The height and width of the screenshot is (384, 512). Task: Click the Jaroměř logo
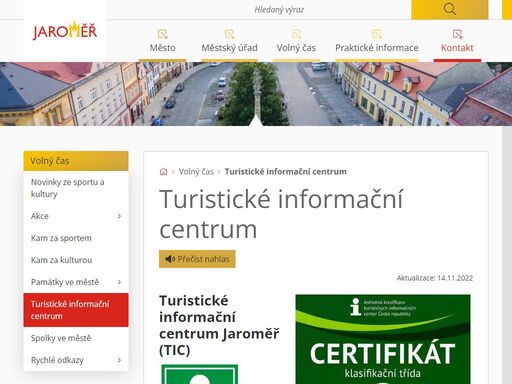[x=65, y=31]
